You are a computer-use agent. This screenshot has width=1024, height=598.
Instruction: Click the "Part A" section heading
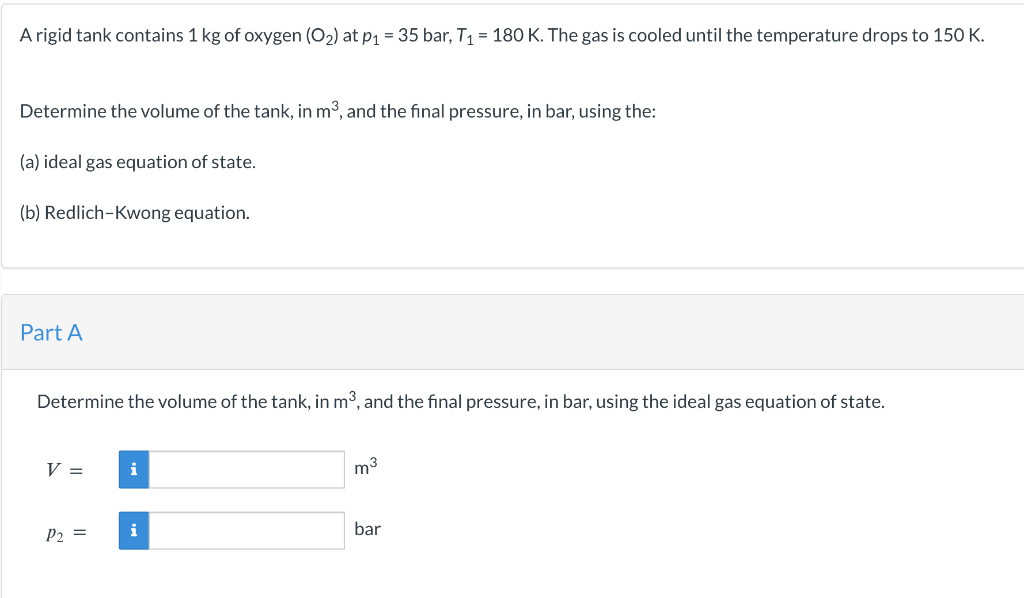pyautogui.click(x=51, y=332)
